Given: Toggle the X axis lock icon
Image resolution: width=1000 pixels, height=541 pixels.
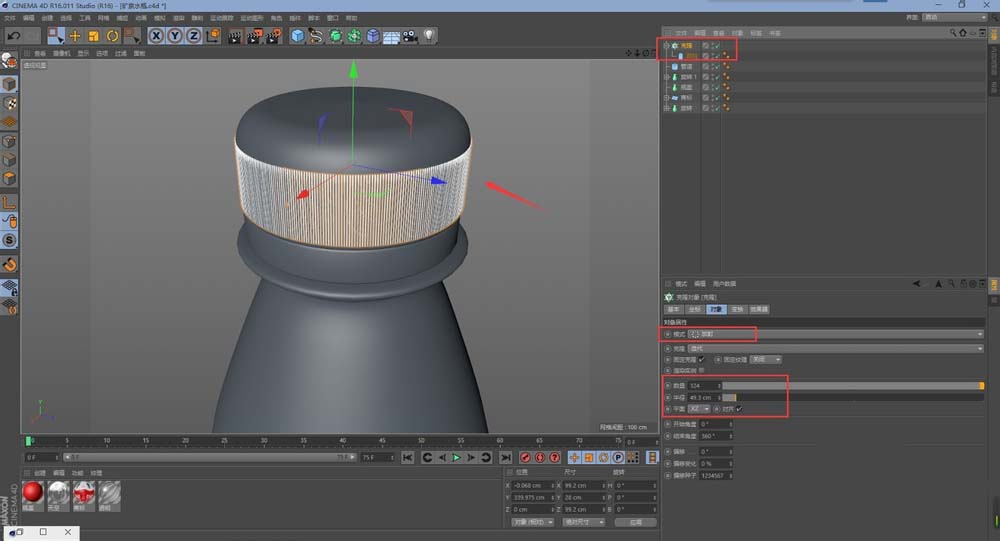Looking at the screenshot, I should click(157, 36).
